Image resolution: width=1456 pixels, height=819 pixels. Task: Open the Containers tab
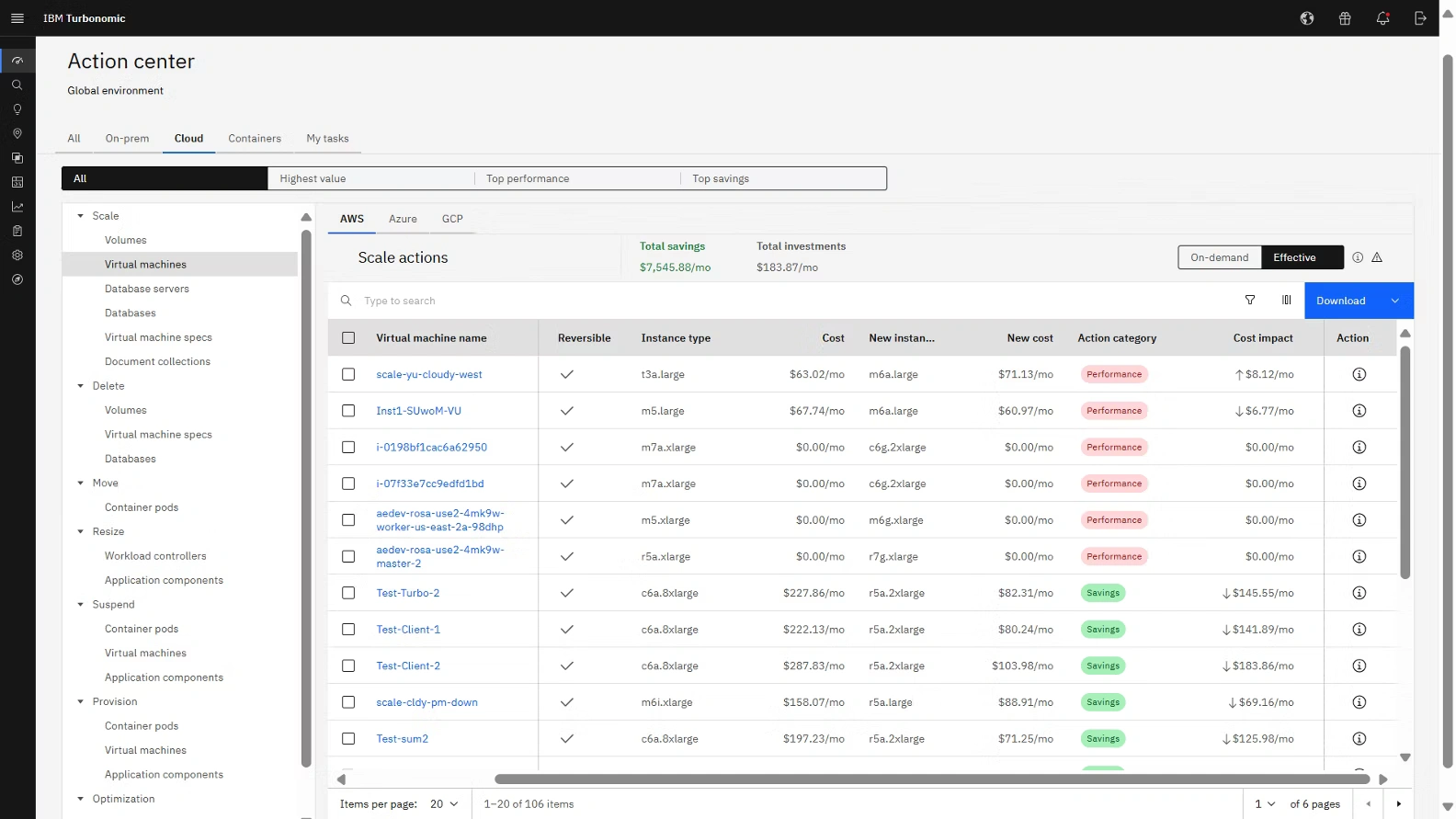coord(255,139)
